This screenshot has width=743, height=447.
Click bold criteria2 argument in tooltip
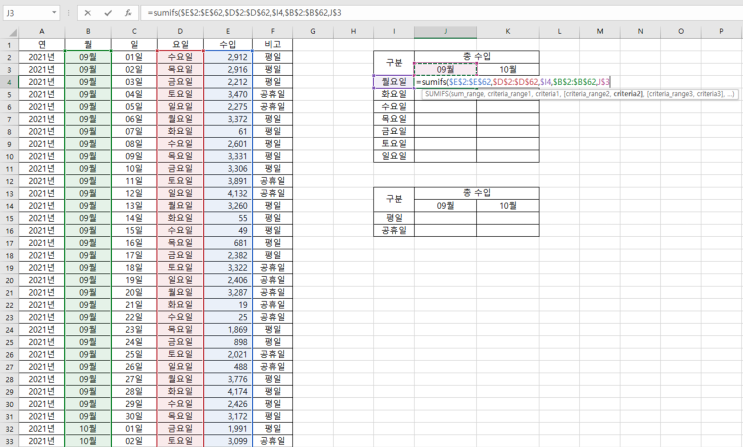(x=627, y=94)
